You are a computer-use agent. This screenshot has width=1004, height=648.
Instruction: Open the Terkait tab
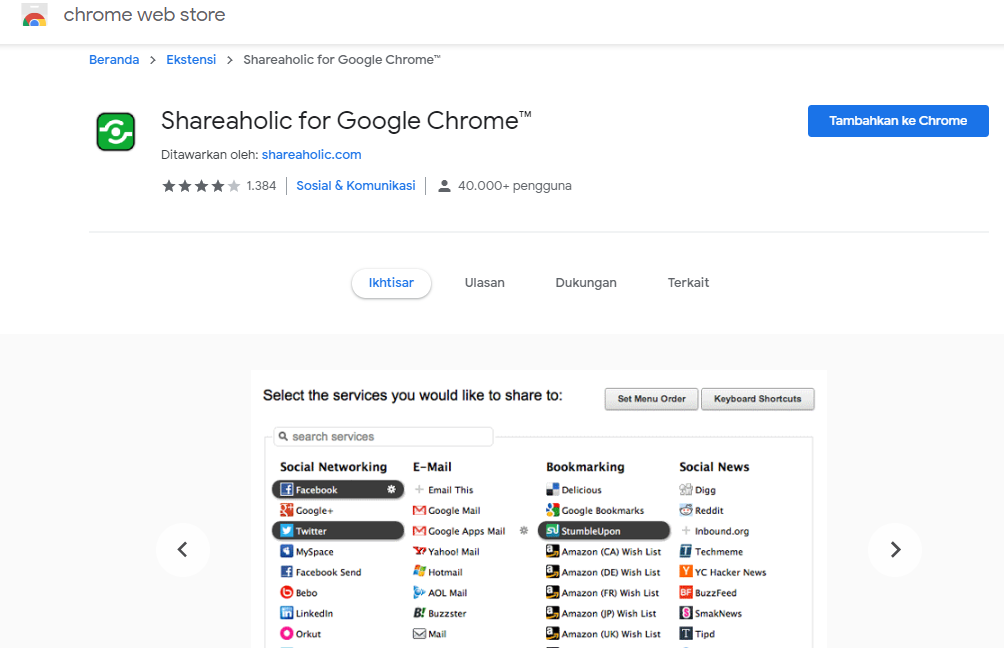click(688, 283)
